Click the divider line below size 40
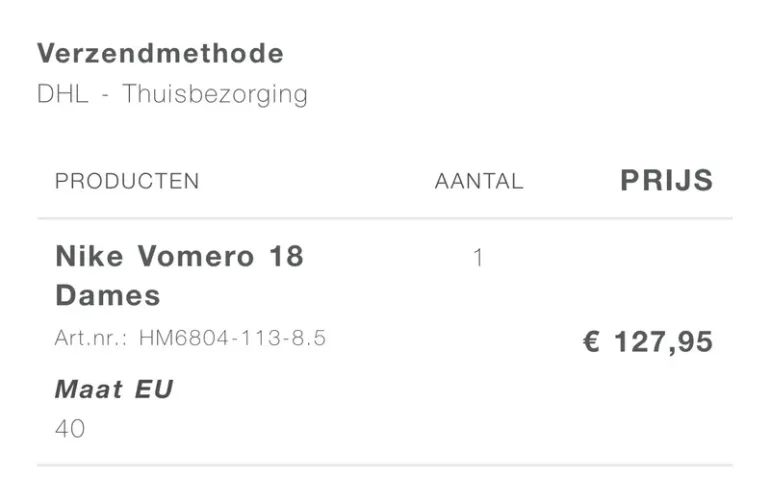 (385, 465)
